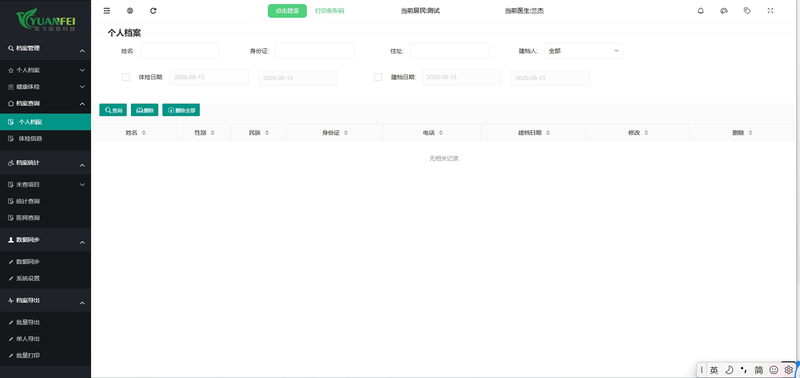Click sort arrows on 民族 column
Viewport: 800px width, 378px height.
pos(267,133)
